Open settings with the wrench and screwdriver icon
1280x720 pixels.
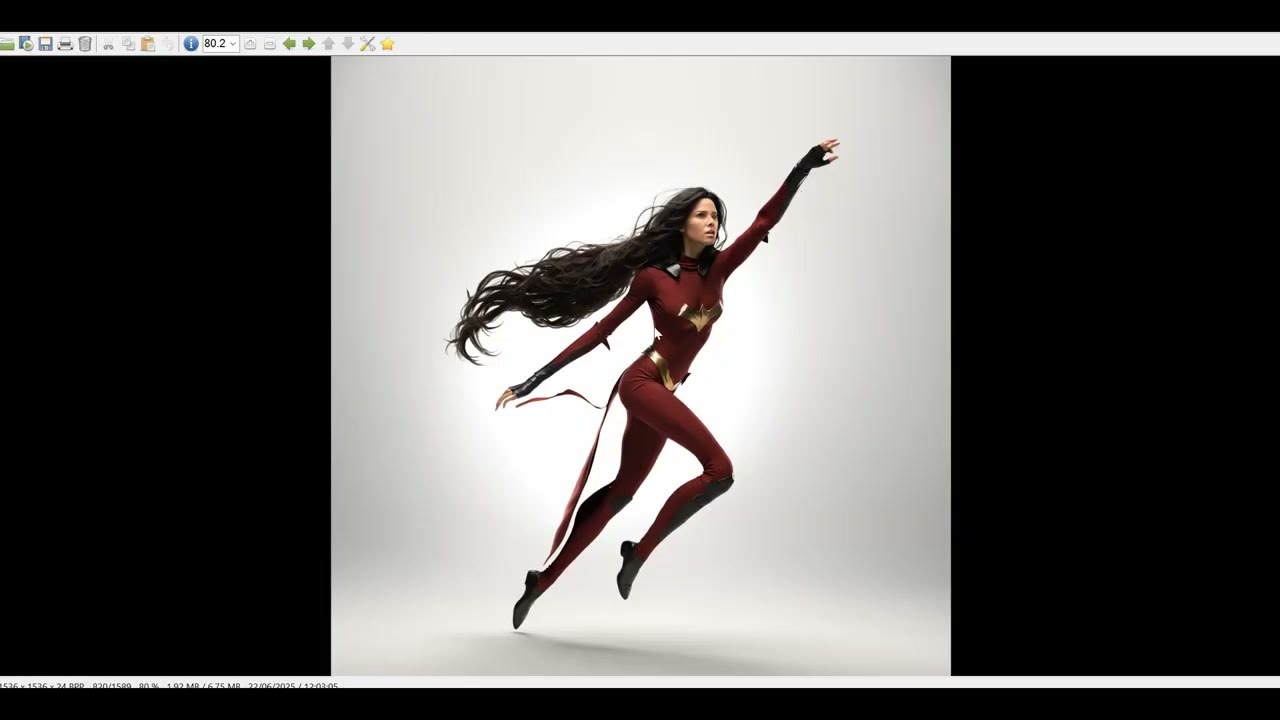pos(368,44)
